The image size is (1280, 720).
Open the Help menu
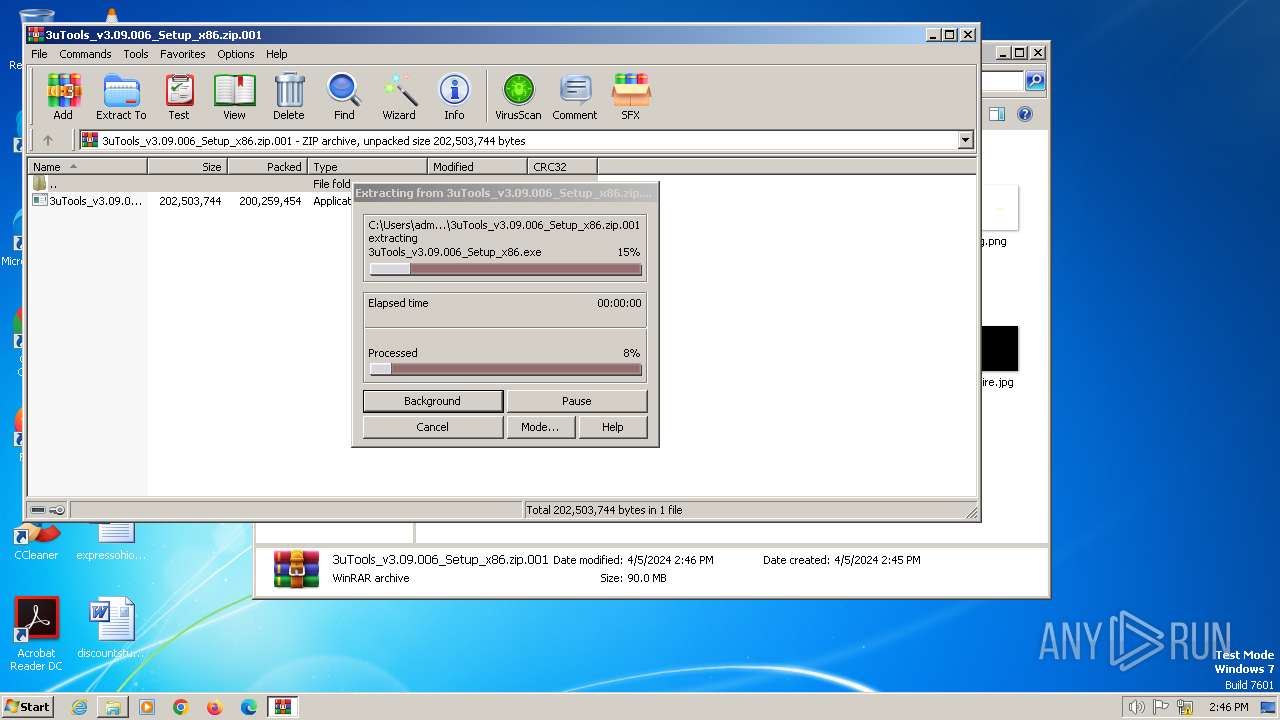(x=277, y=54)
